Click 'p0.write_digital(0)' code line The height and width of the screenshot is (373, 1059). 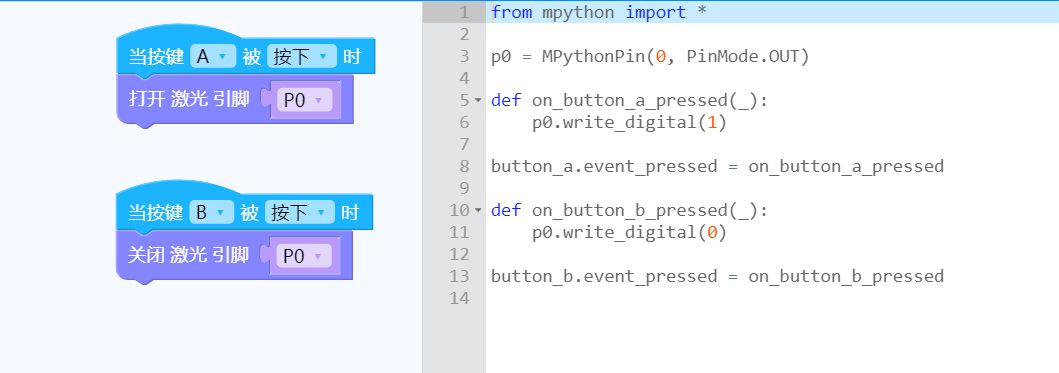[629, 232]
